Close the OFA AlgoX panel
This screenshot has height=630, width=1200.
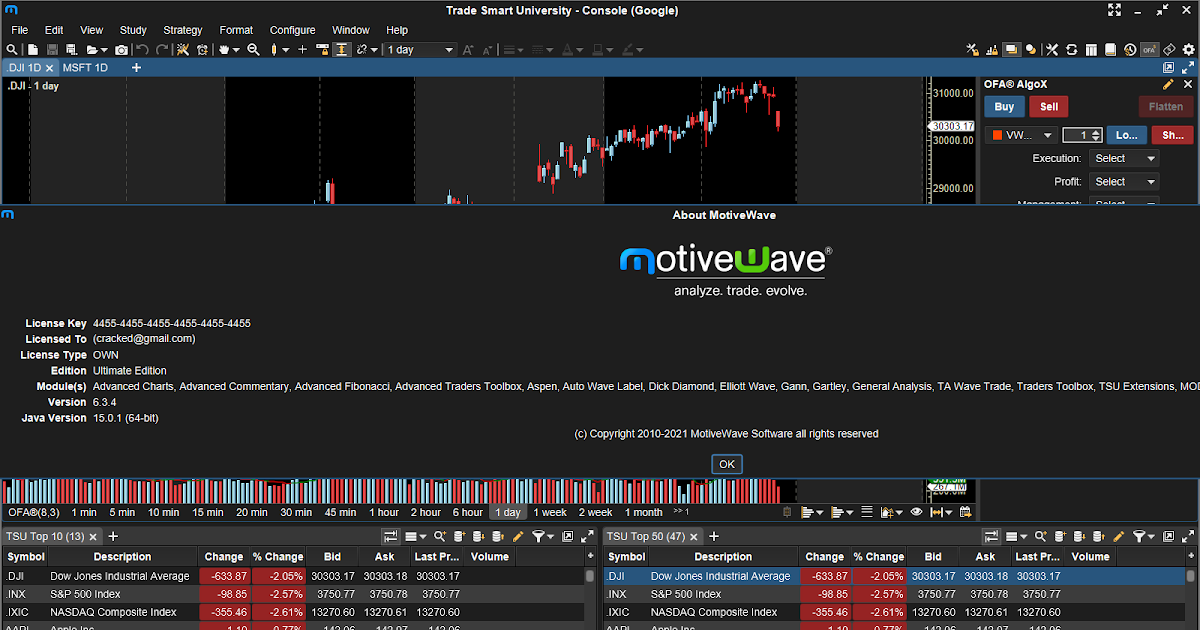(1186, 85)
